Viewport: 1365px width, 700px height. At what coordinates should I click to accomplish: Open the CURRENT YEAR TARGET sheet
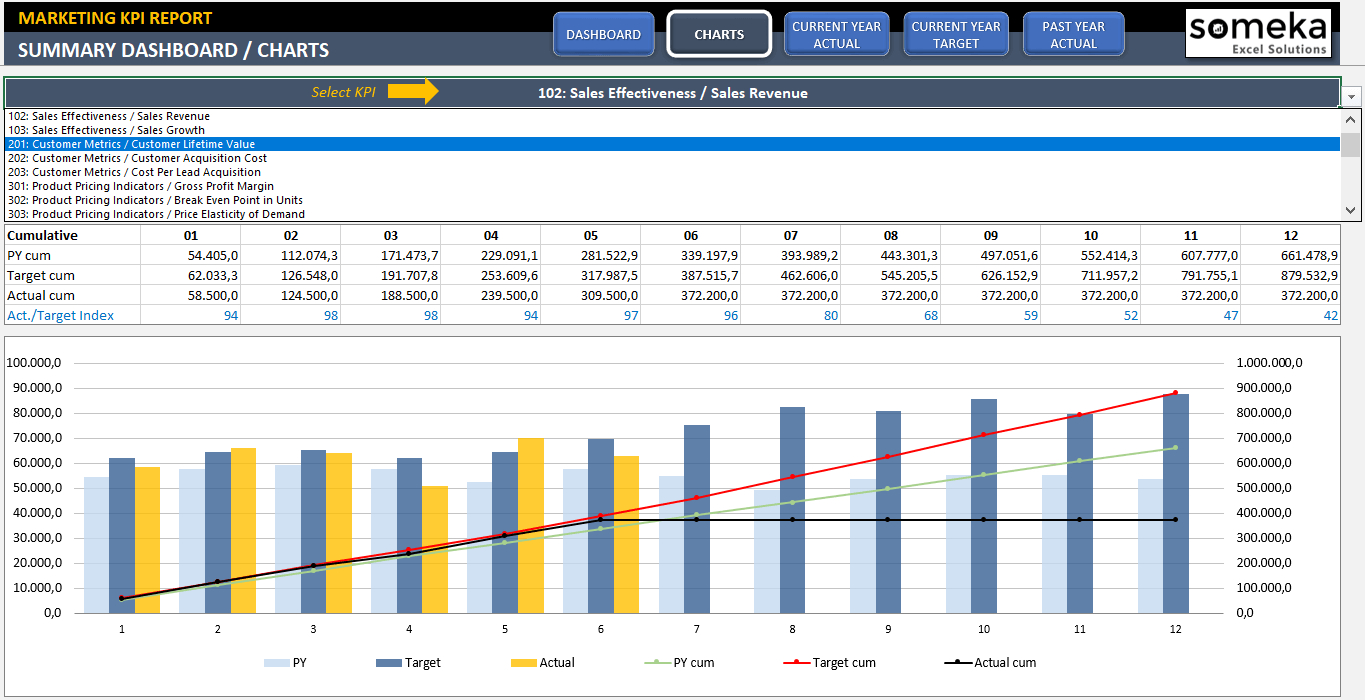coord(955,33)
